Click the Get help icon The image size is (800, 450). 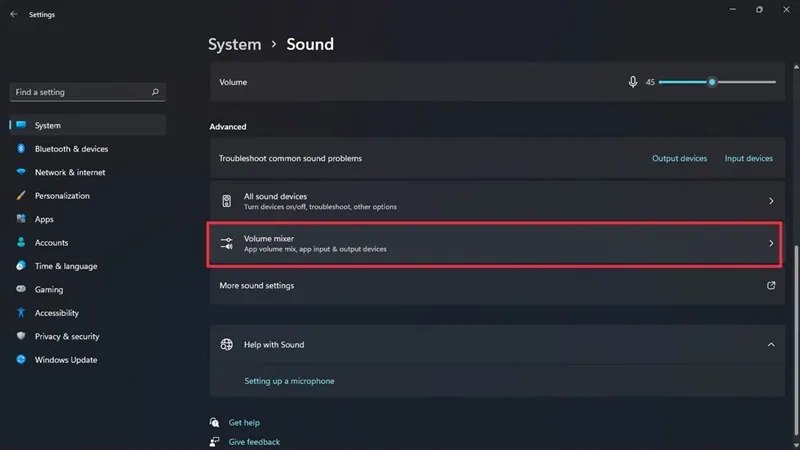215,423
